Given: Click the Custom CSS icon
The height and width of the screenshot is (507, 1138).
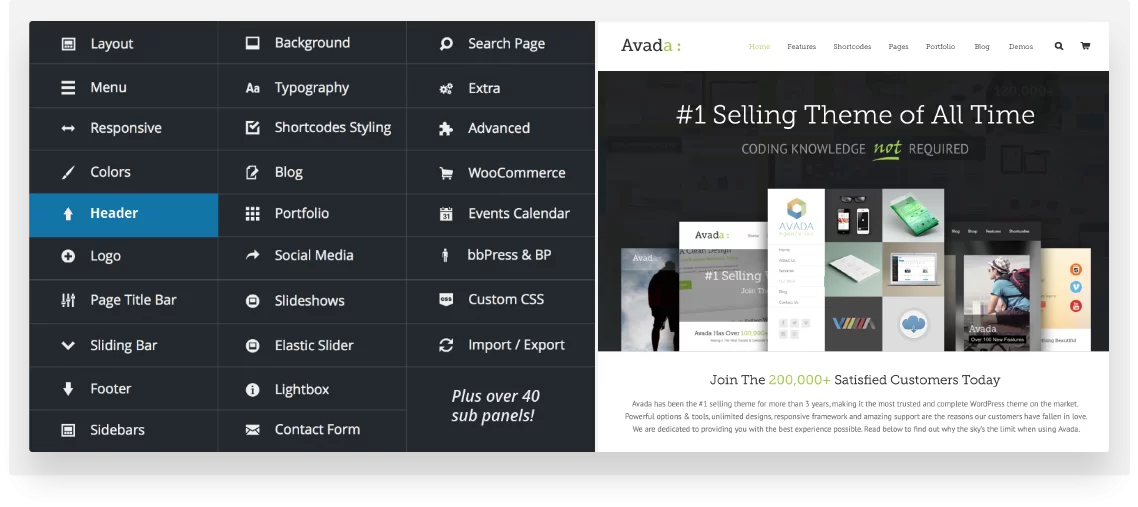Looking at the screenshot, I should [446, 300].
